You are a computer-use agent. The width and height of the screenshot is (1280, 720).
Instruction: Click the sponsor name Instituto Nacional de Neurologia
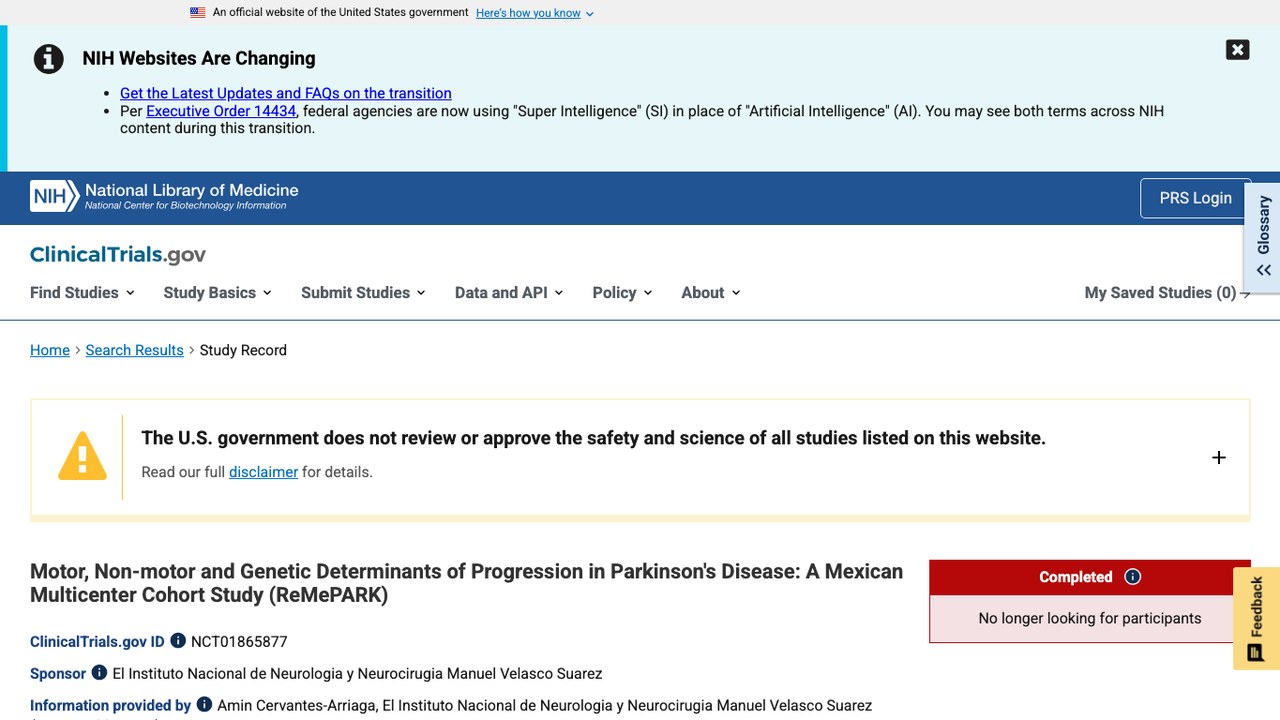click(x=357, y=674)
